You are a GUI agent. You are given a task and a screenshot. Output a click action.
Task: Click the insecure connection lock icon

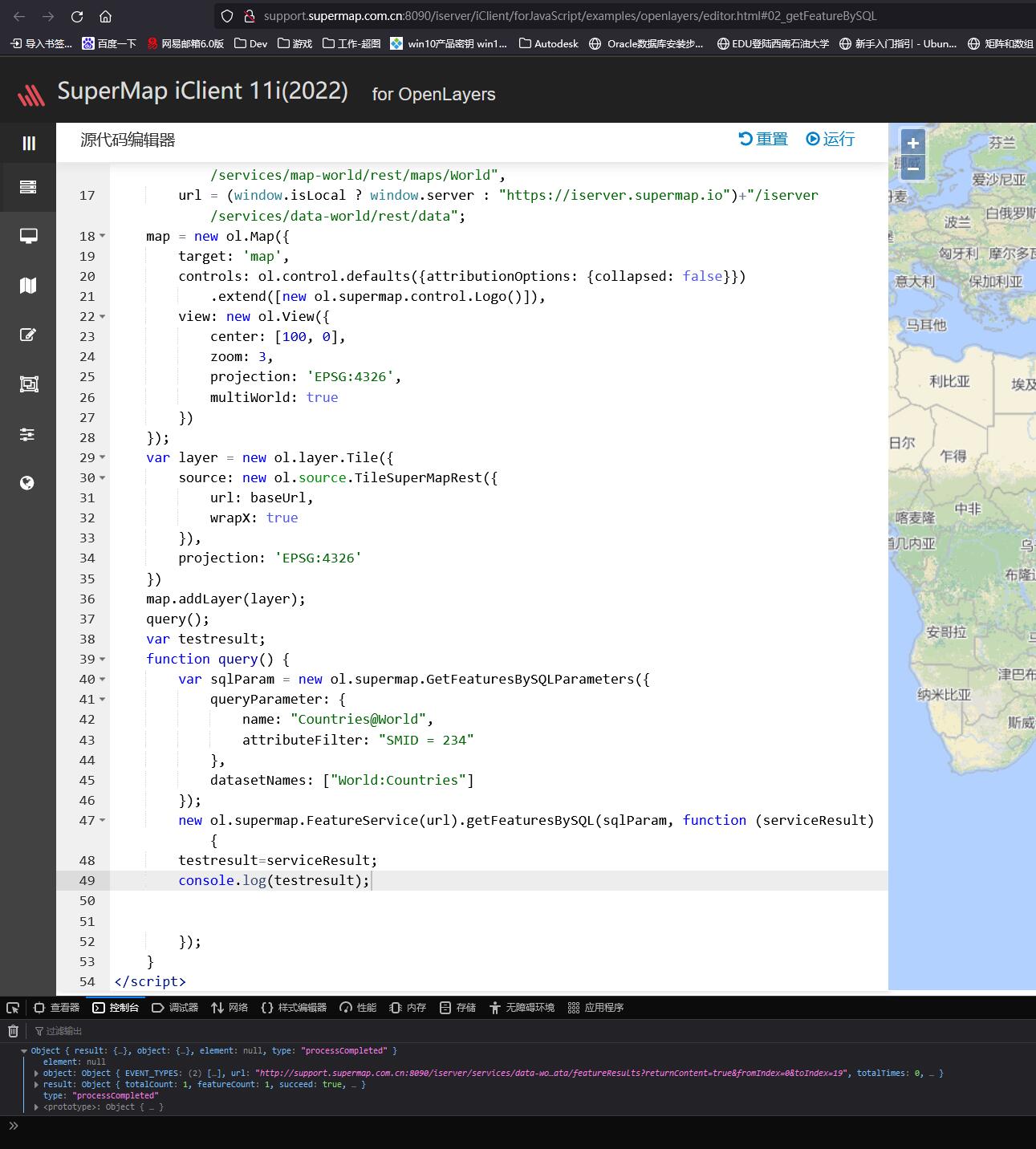point(249,16)
